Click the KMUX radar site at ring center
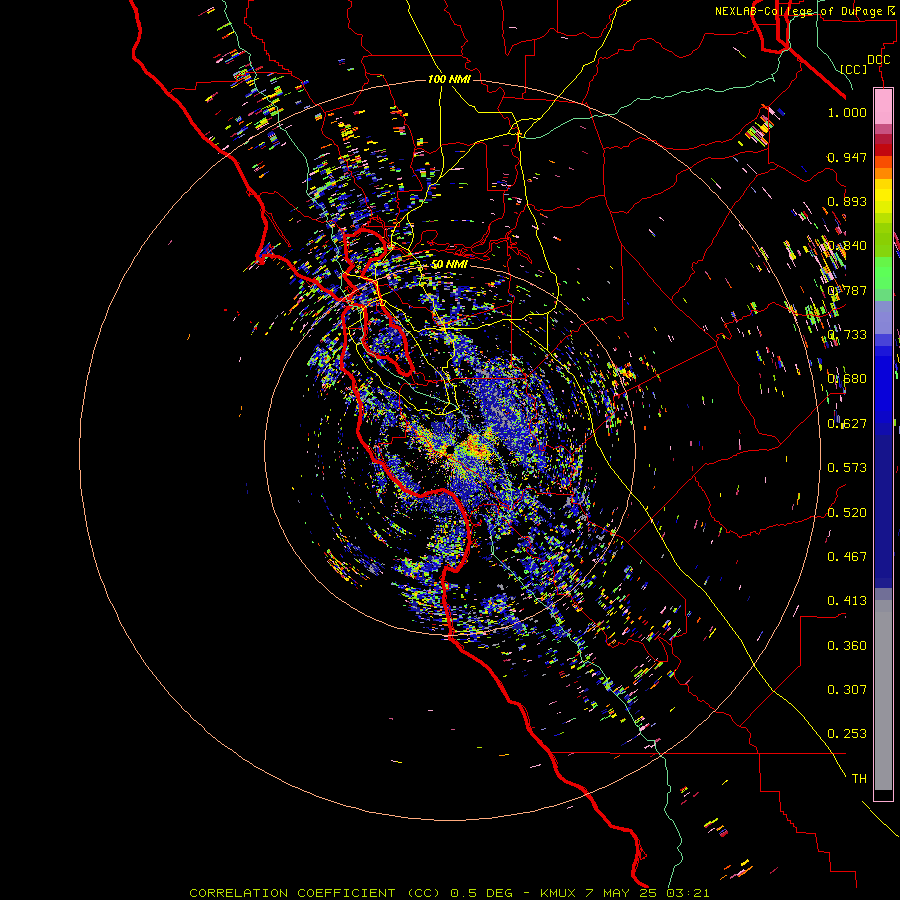The image size is (900, 900). pyautogui.click(x=449, y=449)
